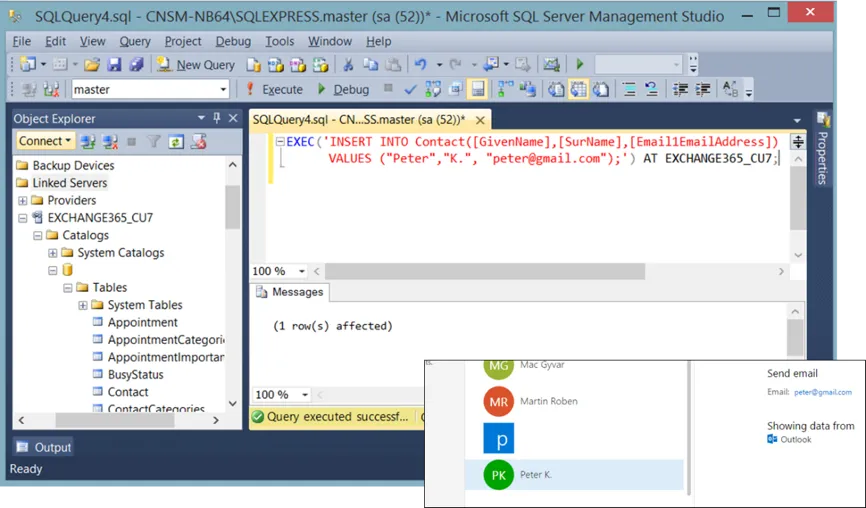The image size is (866, 508).
Task: Click the Activity Monitor icon
Action: [x=551, y=65]
